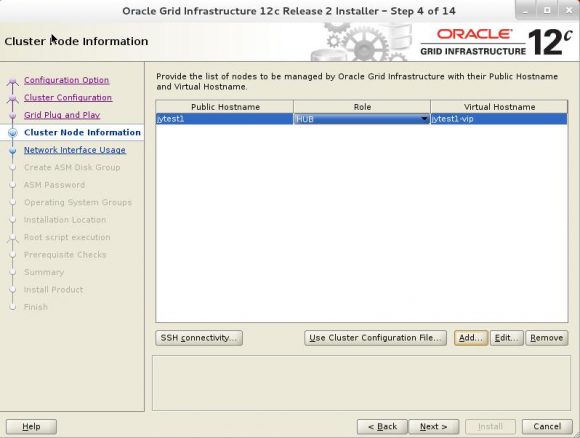The image size is (580, 438).
Task: Click the Public Hostname column header
Action: [x=225, y=107]
